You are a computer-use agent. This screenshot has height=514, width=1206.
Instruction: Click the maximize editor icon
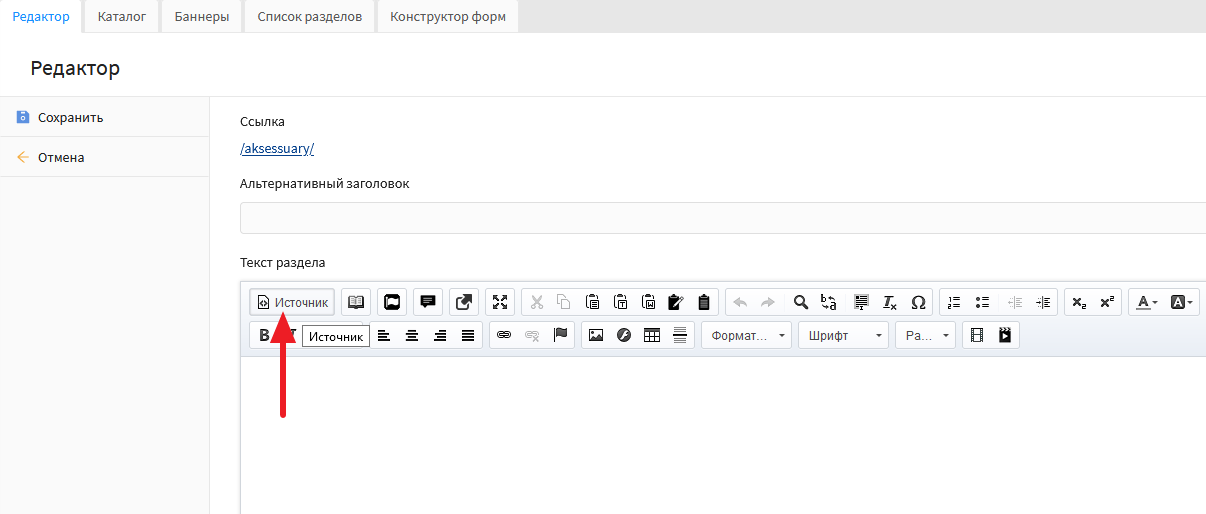point(500,302)
